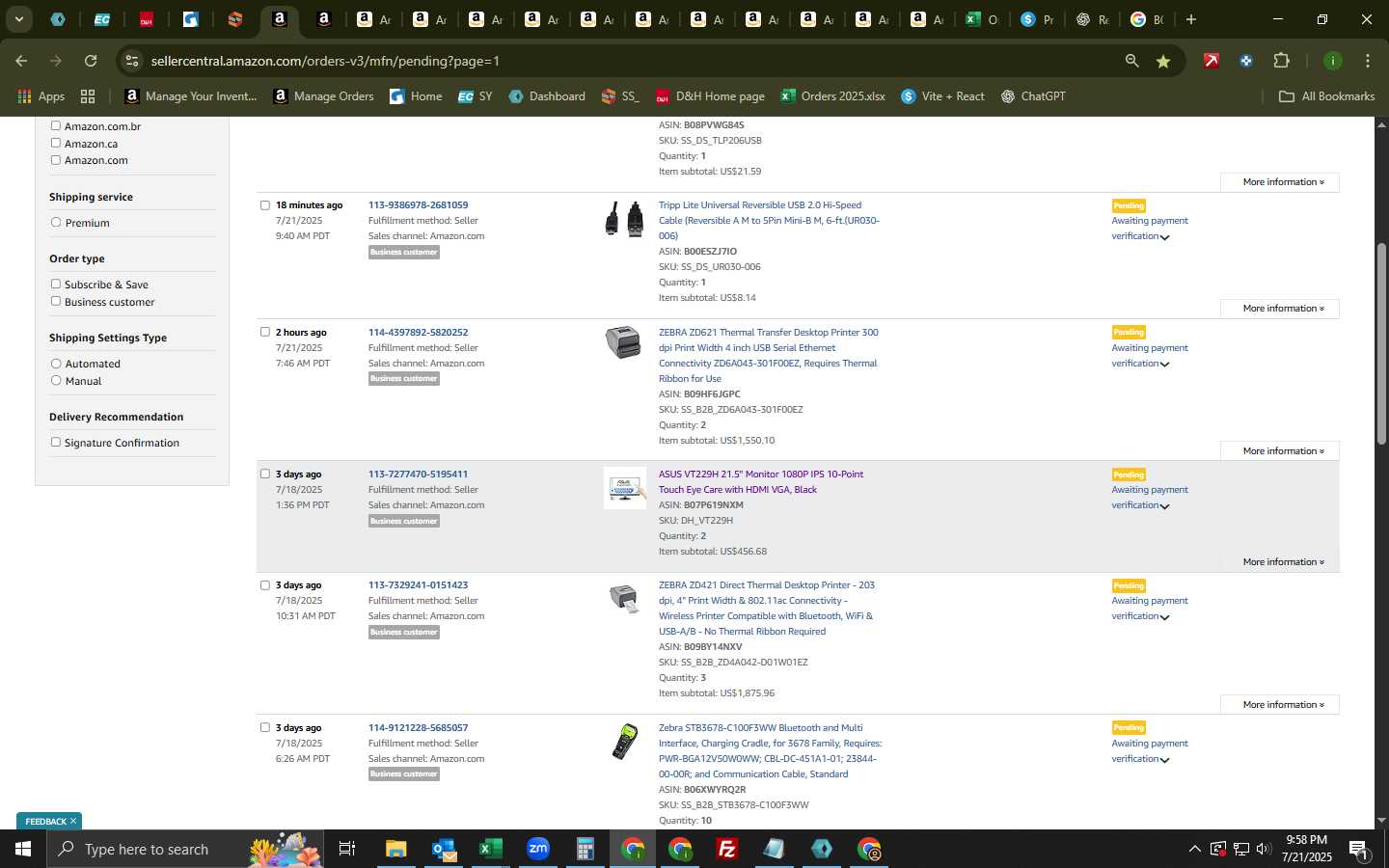Select order 113-9386978-2681059 checkbox
The image size is (1389, 868).
[x=265, y=204]
